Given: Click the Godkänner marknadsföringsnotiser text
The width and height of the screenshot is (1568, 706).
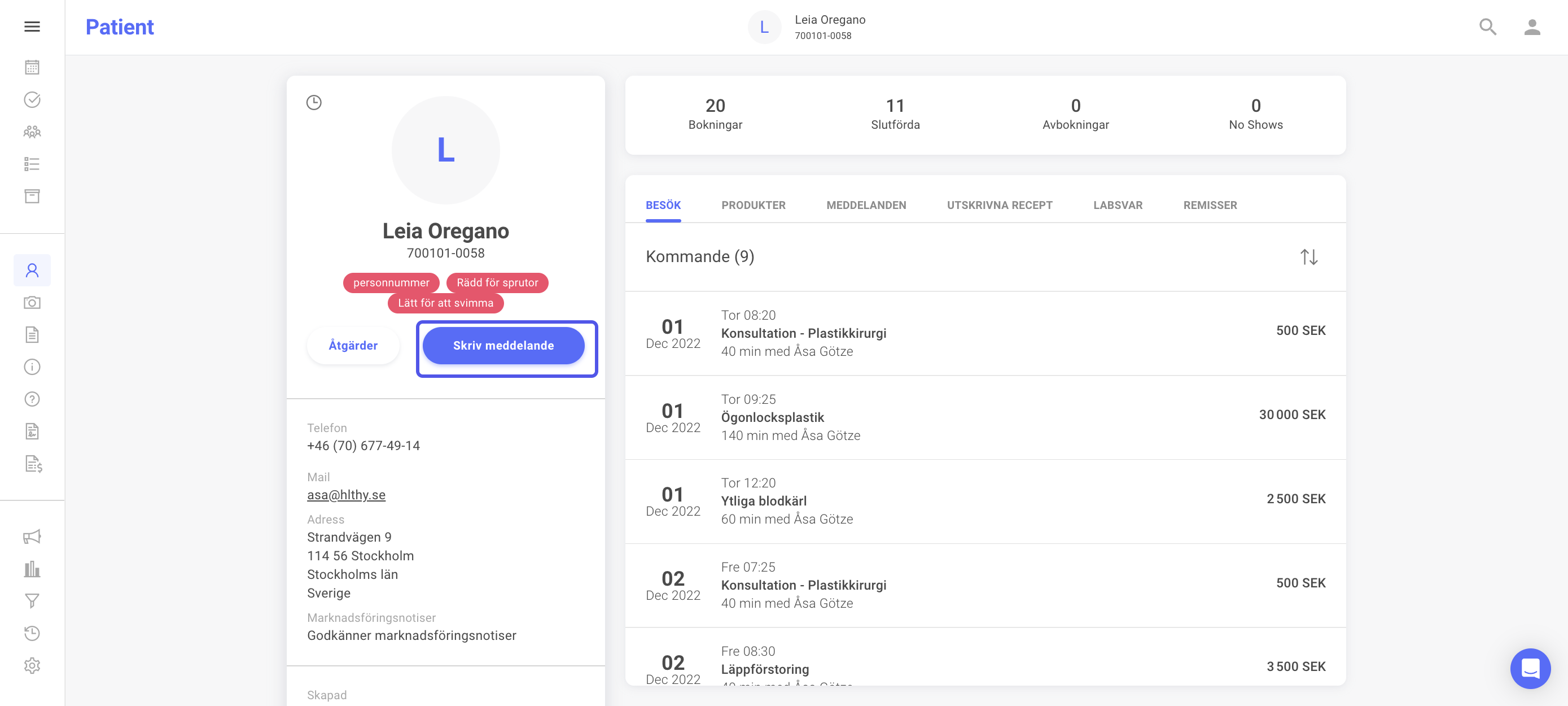Looking at the screenshot, I should click(411, 635).
